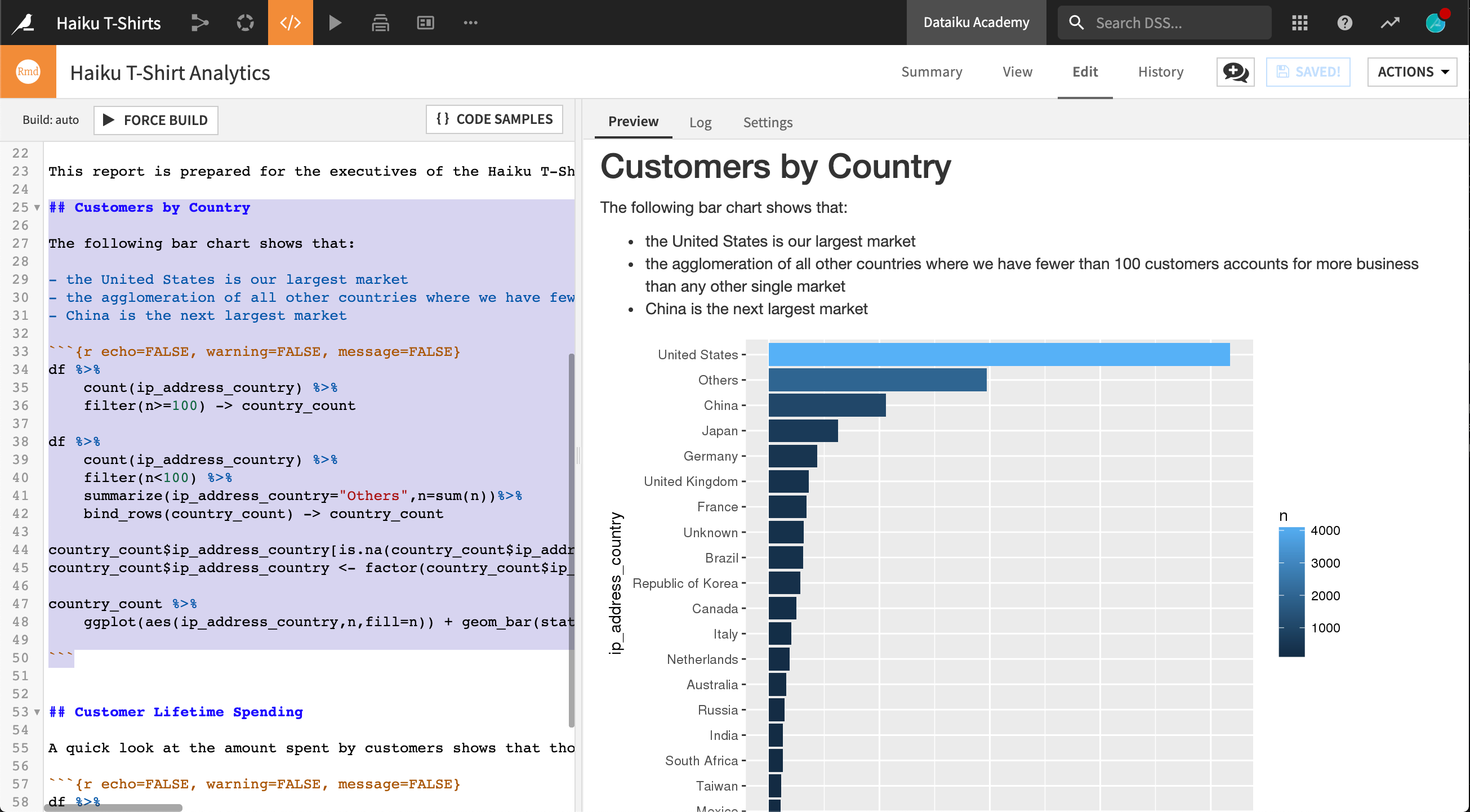This screenshot has height=812, width=1470.
Task: Click the 'Haiku T-Shirt Analytics' report title
Action: coord(170,73)
